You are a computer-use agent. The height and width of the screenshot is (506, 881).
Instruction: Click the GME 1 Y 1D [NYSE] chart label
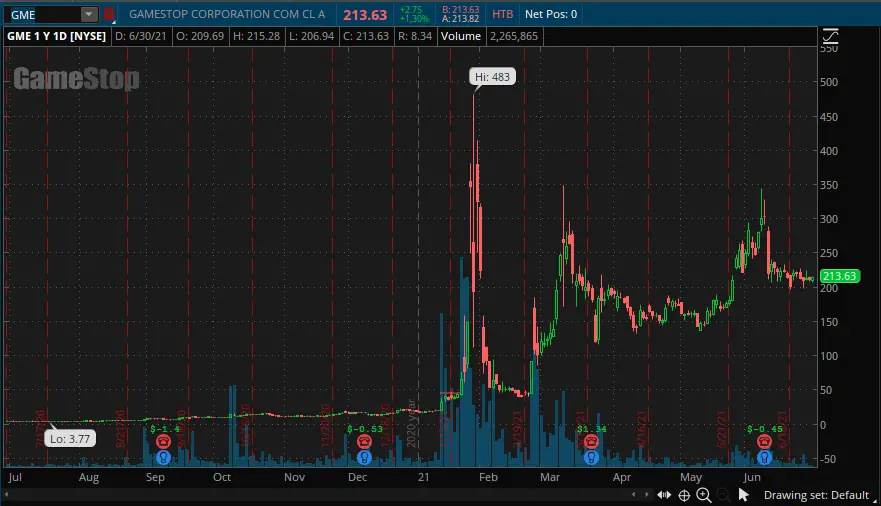56,36
